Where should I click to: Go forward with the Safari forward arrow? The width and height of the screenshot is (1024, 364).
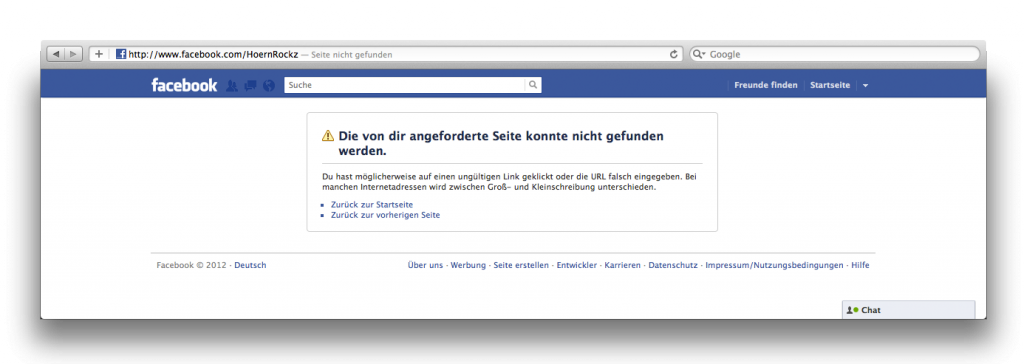(74, 54)
